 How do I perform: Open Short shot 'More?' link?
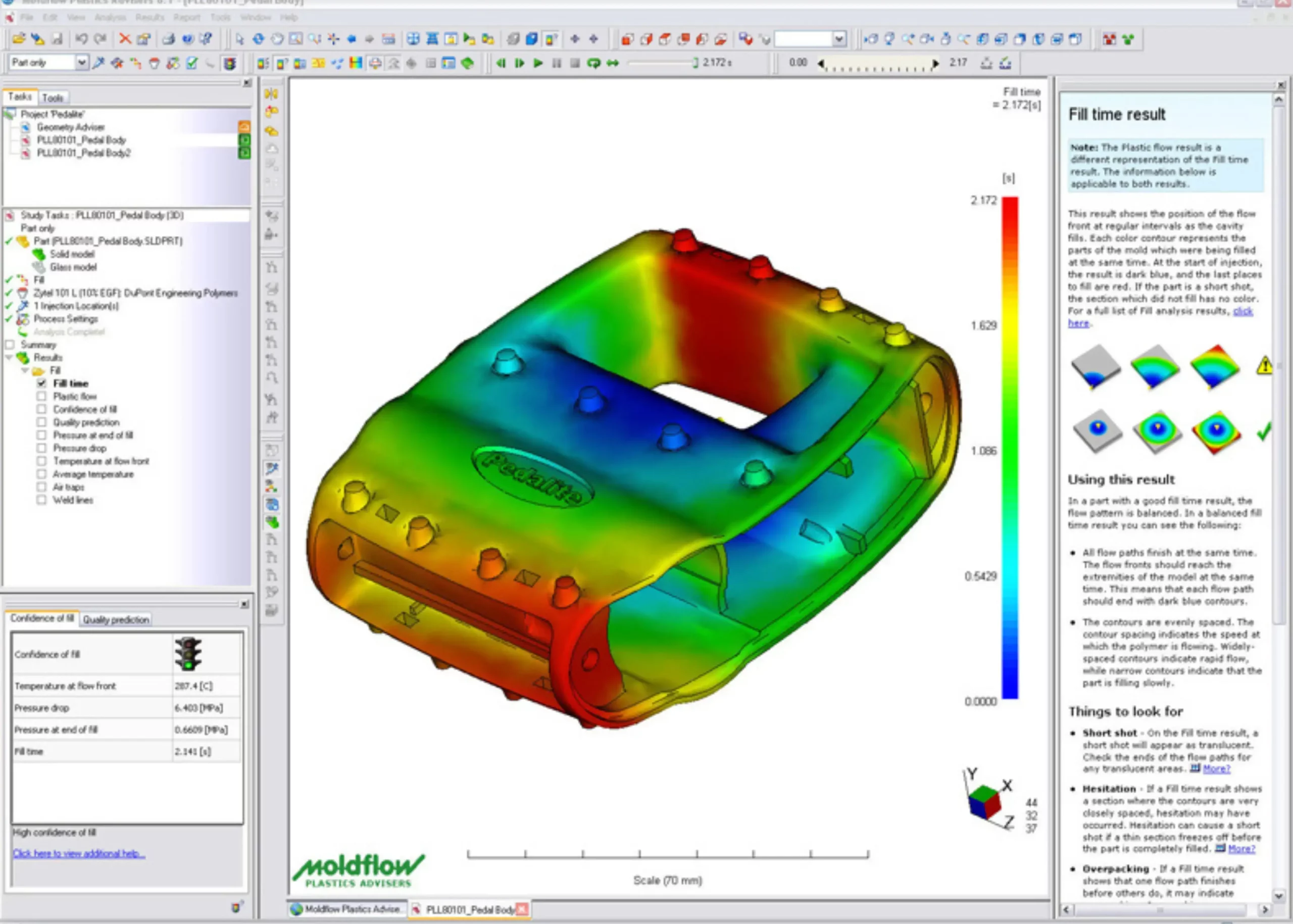point(1217,769)
